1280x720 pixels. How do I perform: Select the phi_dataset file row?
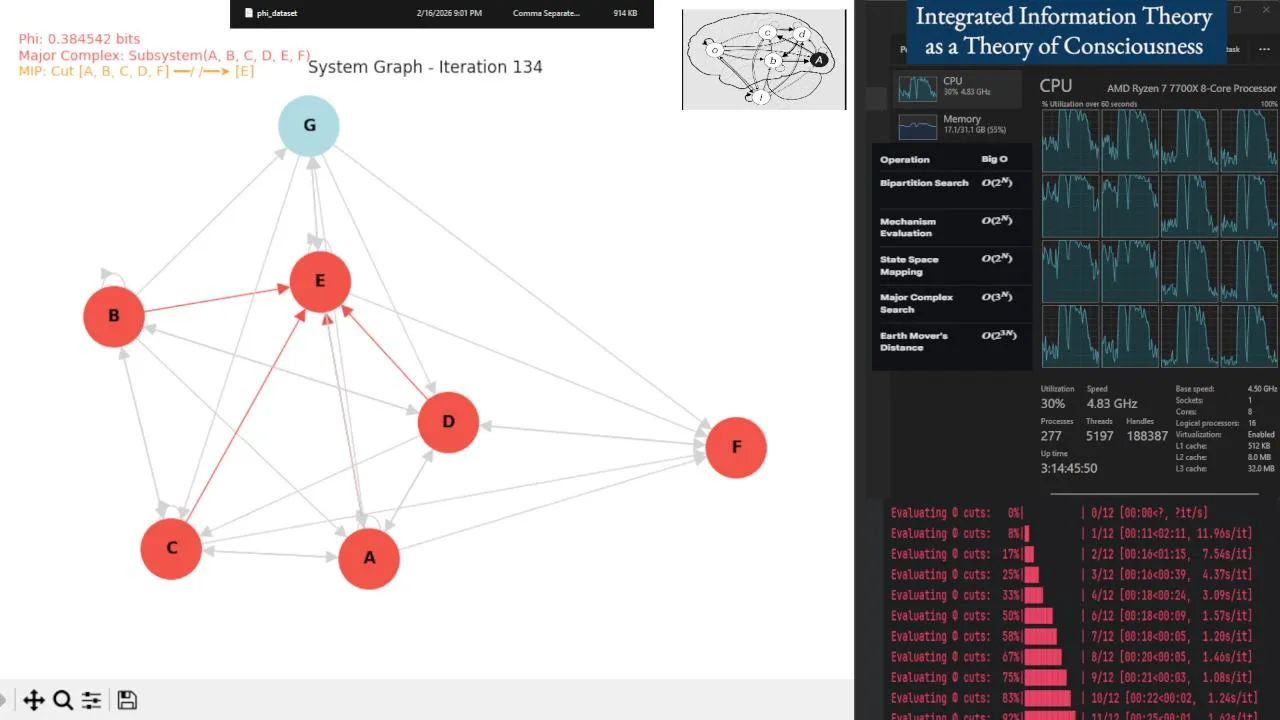click(441, 13)
